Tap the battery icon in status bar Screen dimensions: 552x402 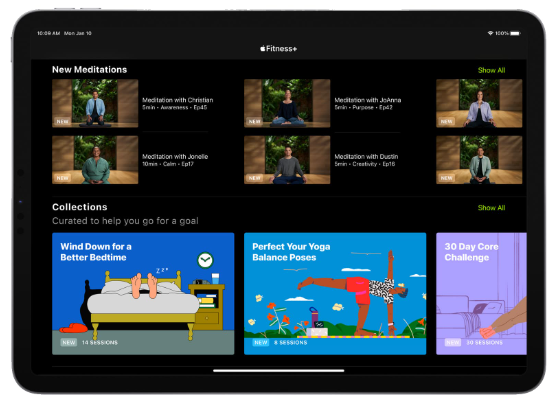coord(515,33)
